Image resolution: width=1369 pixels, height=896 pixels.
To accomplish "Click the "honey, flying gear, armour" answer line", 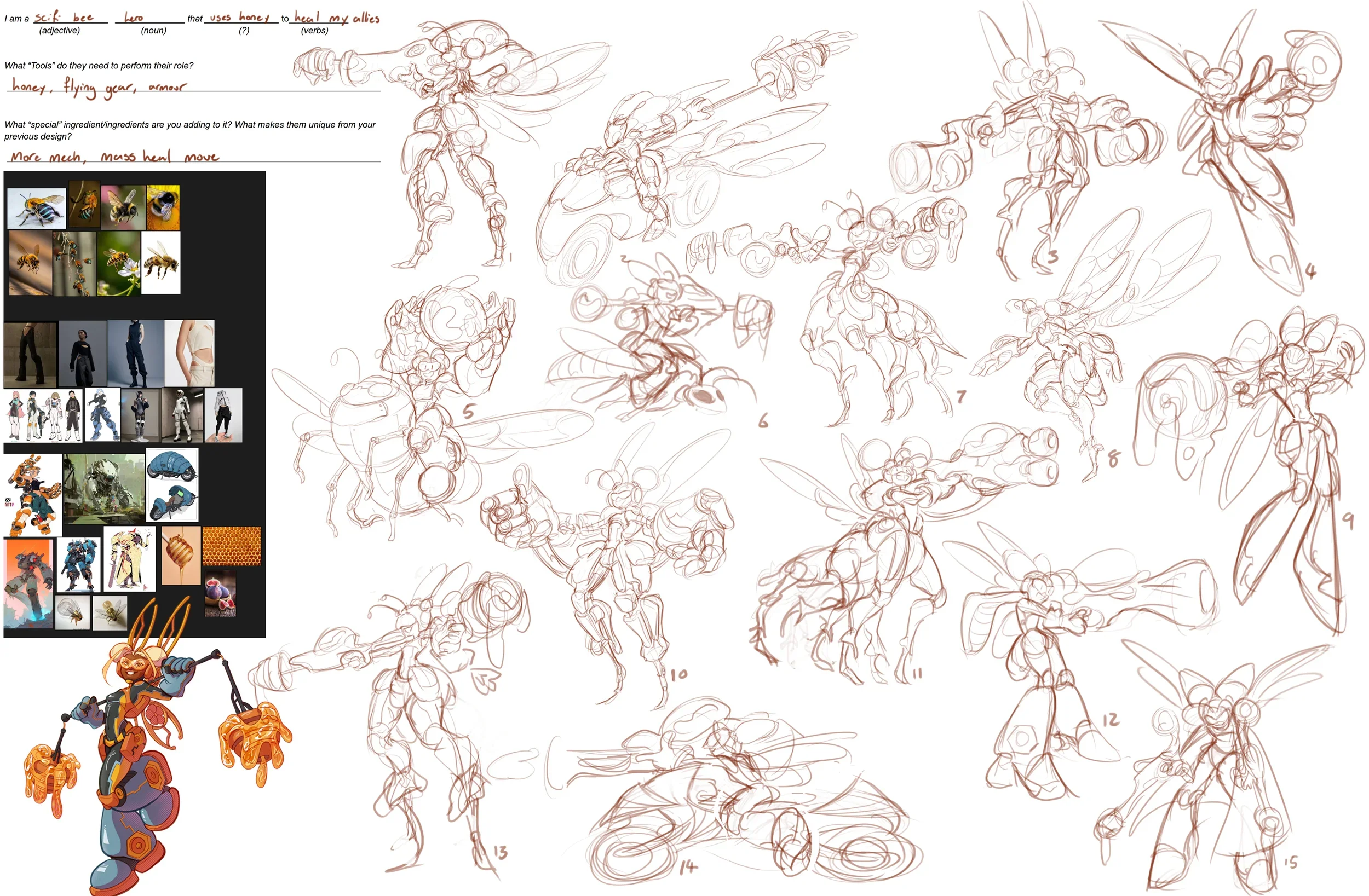I will coord(99,87).
